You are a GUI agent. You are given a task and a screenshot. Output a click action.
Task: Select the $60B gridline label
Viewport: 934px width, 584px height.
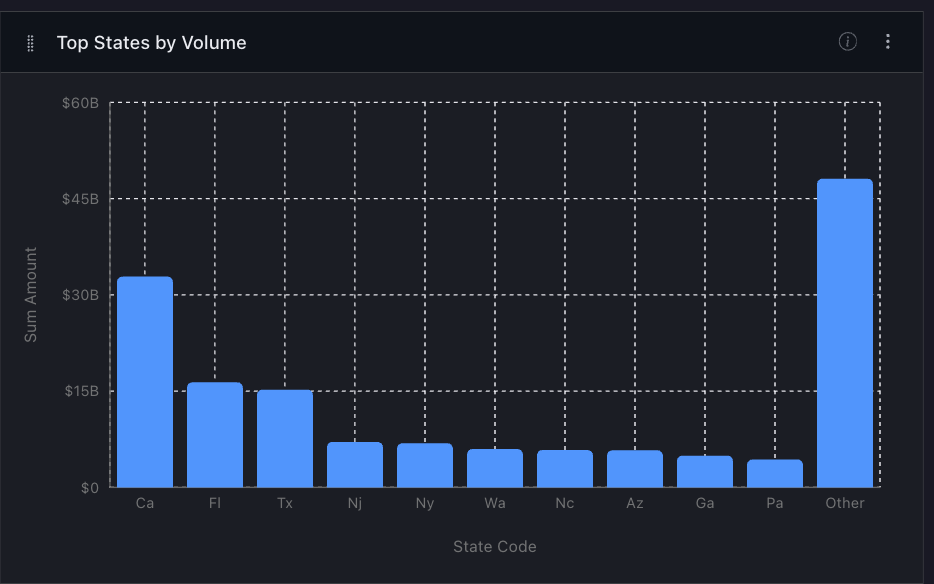pyautogui.click(x=83, y=102)
